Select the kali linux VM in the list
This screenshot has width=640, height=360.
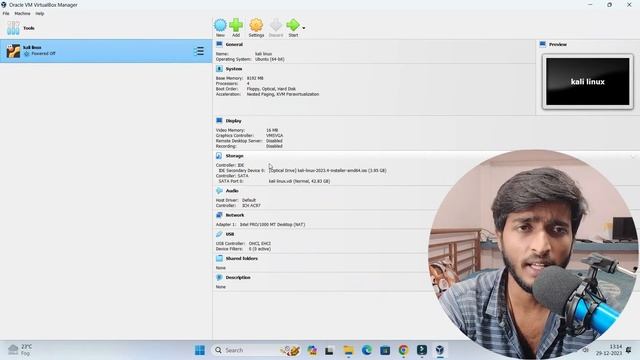(106, 51)
